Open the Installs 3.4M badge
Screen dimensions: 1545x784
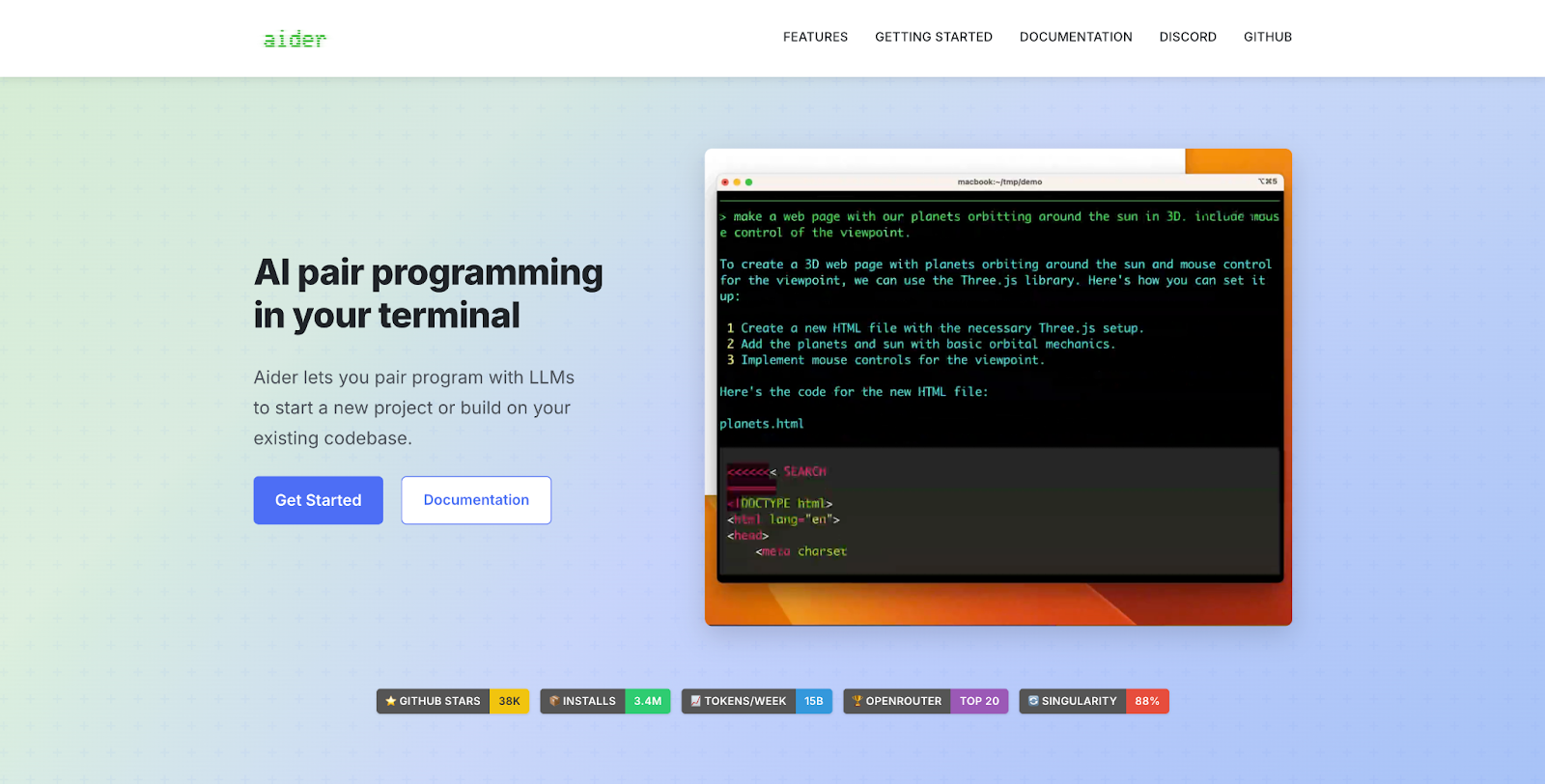(x=605, y=701)
